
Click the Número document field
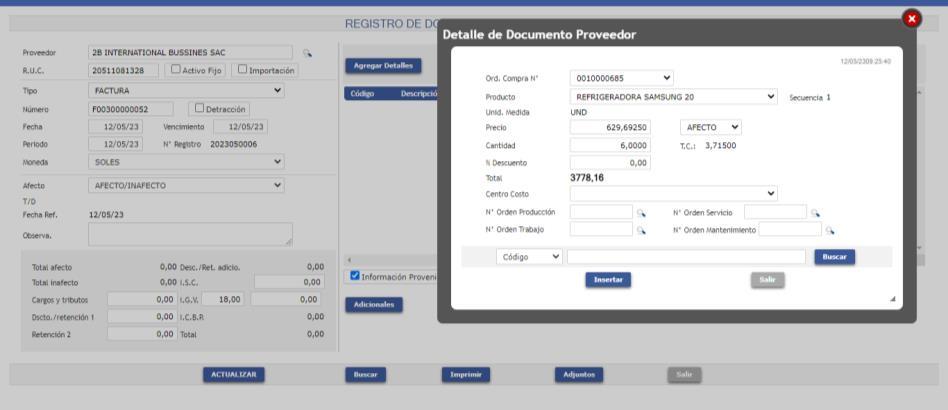tap(131, 109)
